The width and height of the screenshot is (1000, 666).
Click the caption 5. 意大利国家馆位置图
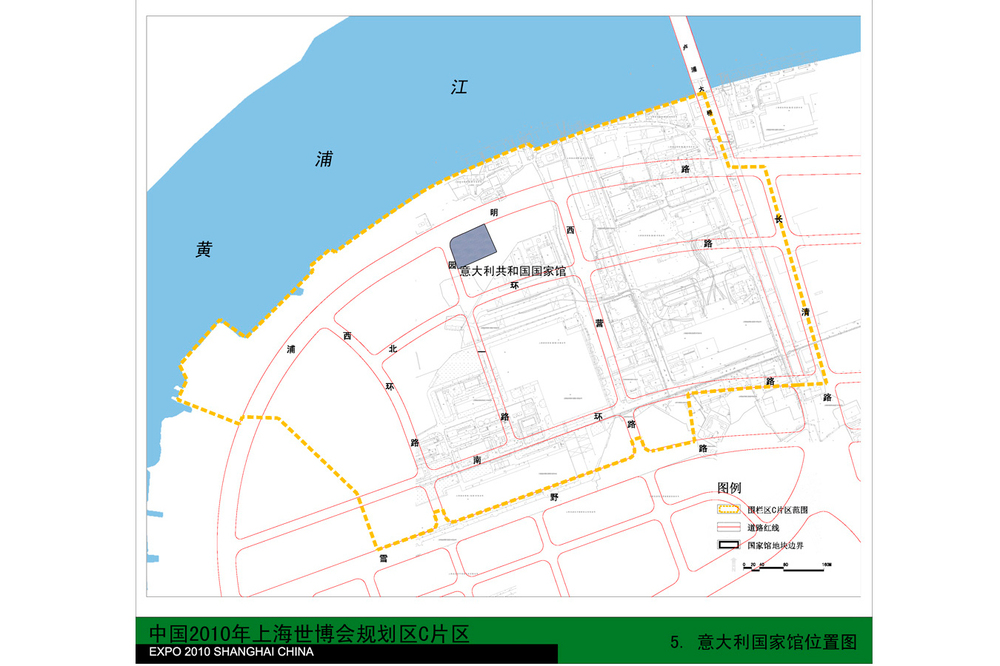pyautogui.click(x=764, y=642)
